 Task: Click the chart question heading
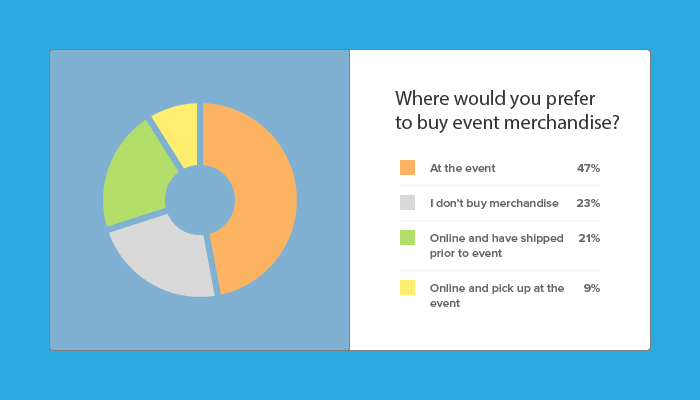(x=507, y=110)
